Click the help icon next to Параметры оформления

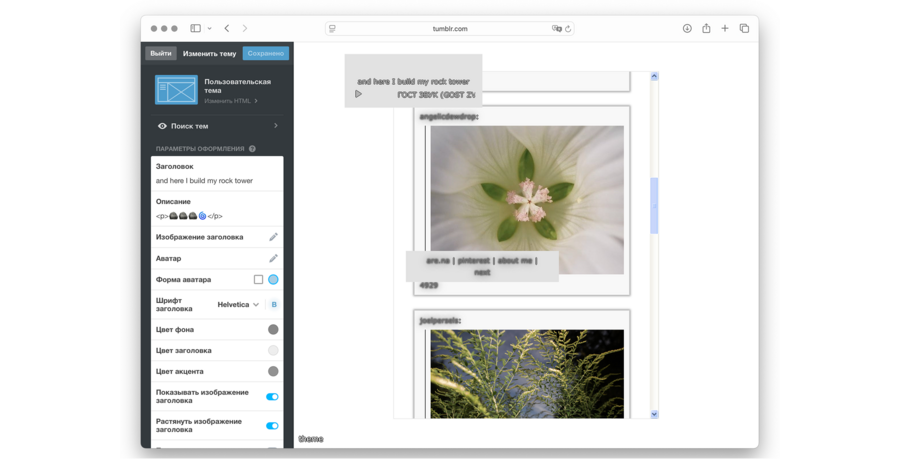coord(252,149)
